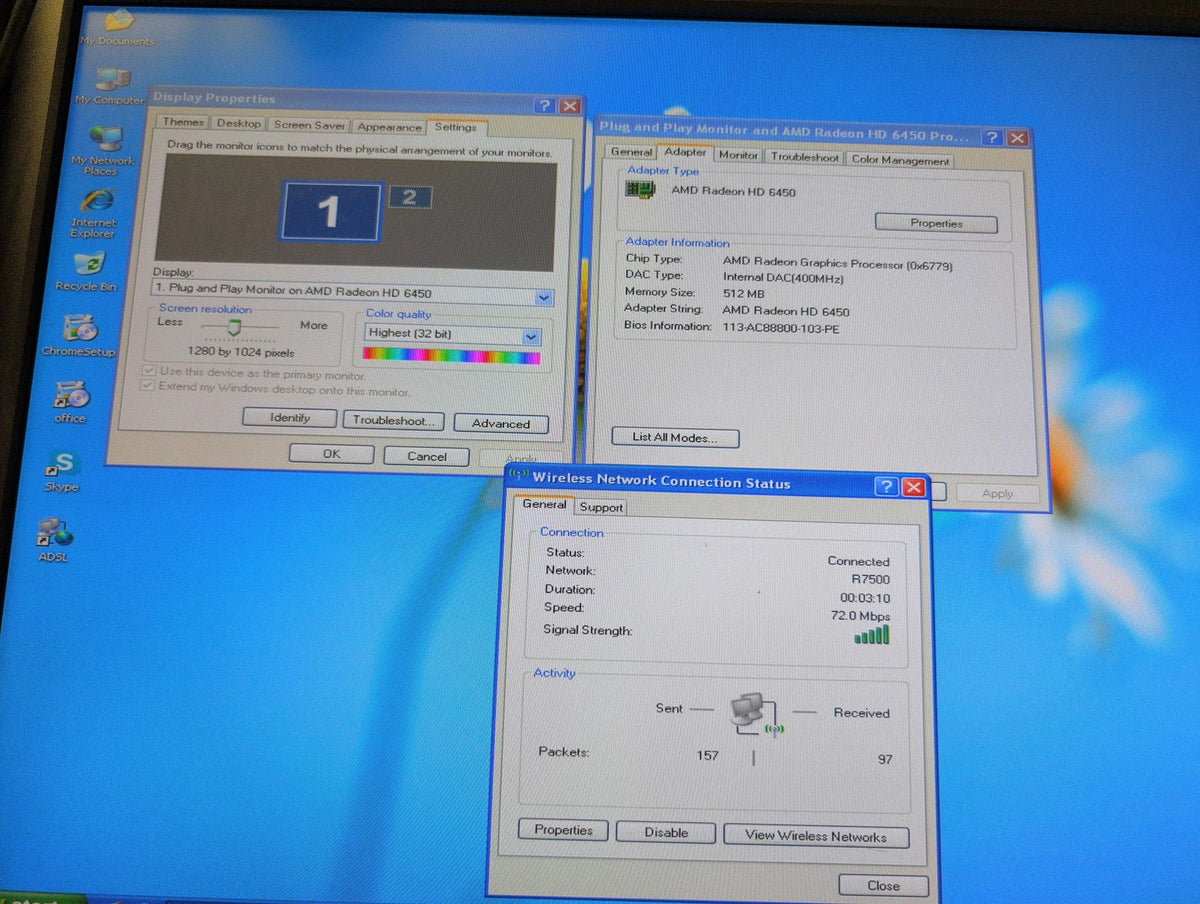The image size is (1200, 904).
Task: Select the Settings tab in Display Properties
Action: pyautogui.click(x=456, y=127)
